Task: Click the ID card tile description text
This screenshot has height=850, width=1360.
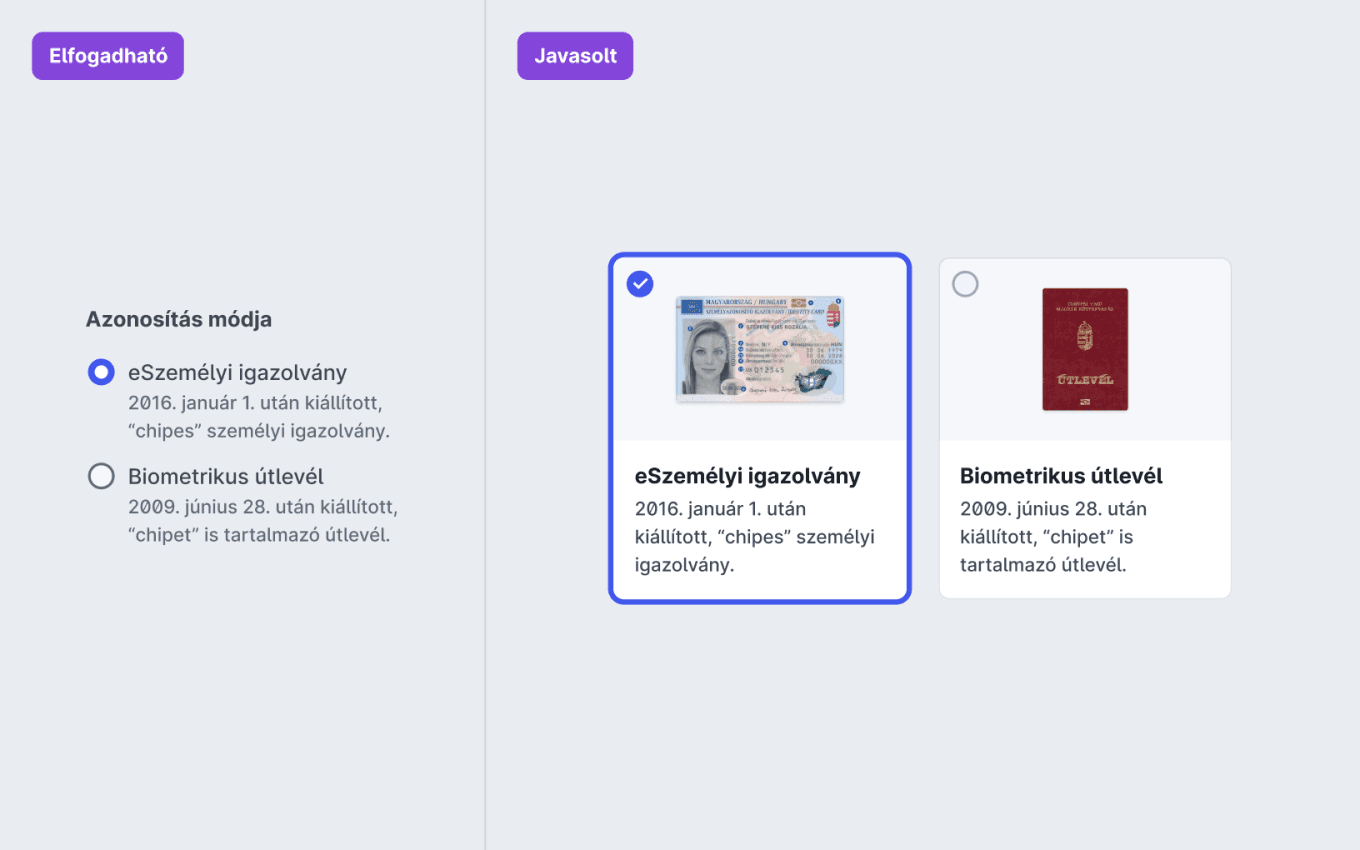Action: tap(755, 537)
